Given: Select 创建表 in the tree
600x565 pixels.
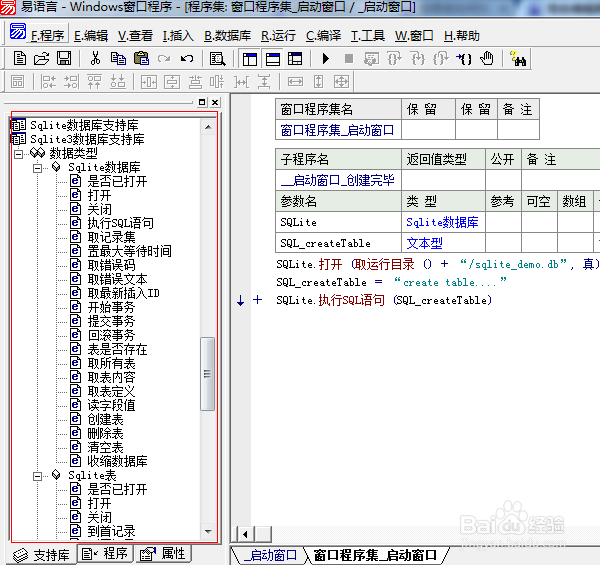Looking at the screenshot, I should (x=105, y=419).
